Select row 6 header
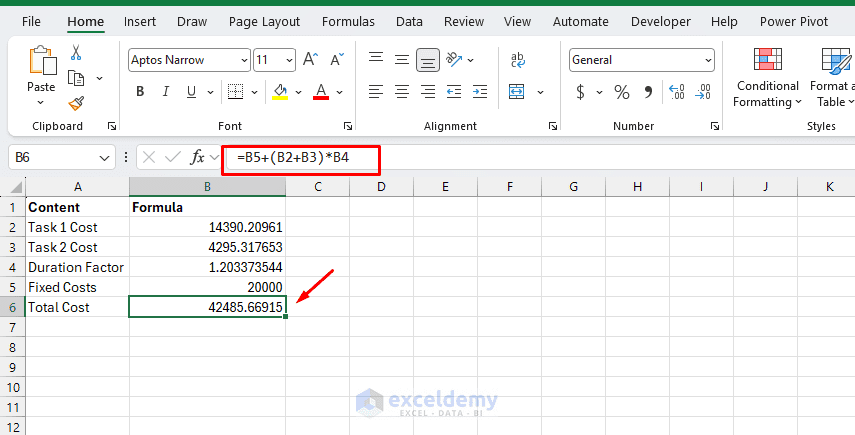This screenshot has width=855, height=435. coord(13,307)
